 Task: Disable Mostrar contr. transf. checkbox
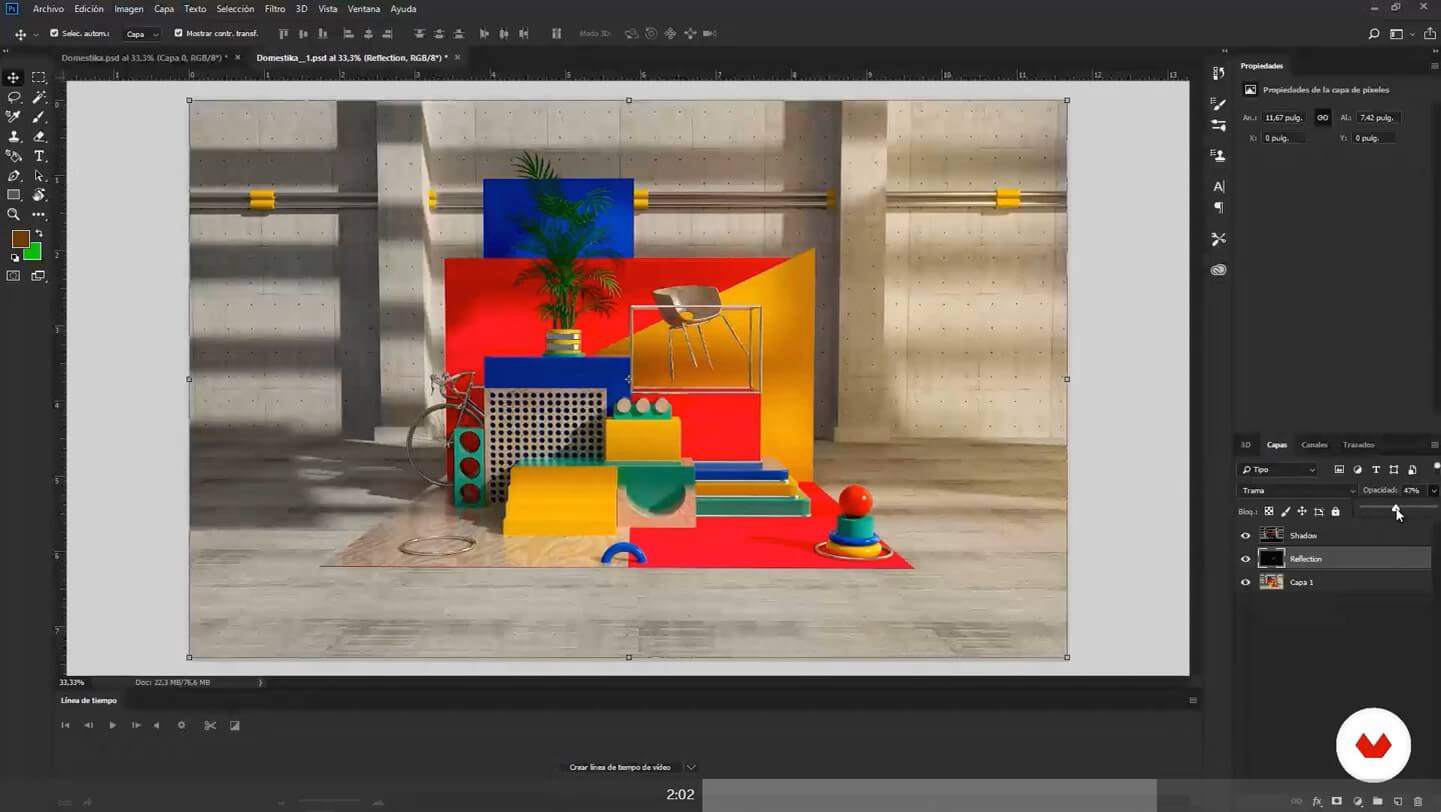click(x=179, y=33)
